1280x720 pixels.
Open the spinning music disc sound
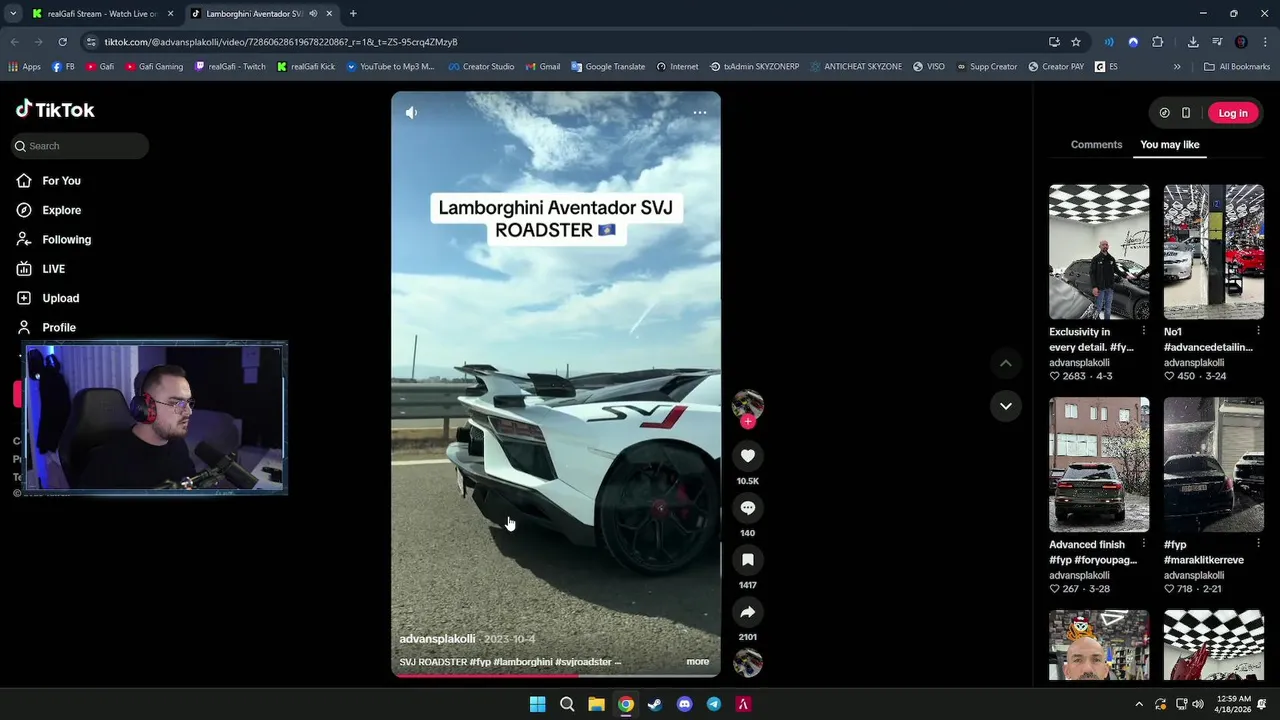(x=747, y=663)
